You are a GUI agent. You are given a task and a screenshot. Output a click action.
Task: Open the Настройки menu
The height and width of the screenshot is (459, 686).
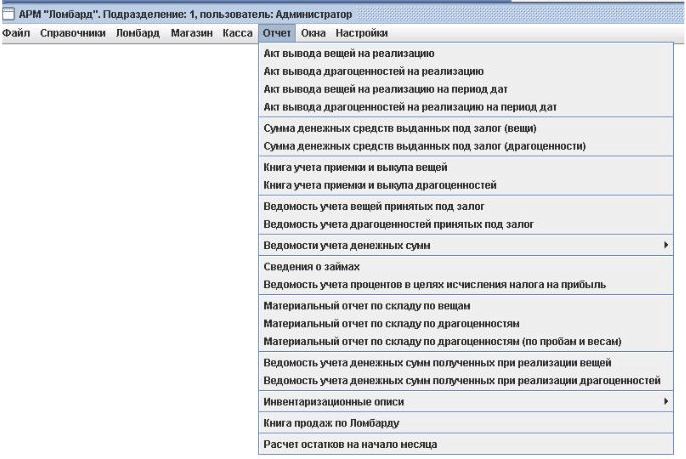[362, 33]
